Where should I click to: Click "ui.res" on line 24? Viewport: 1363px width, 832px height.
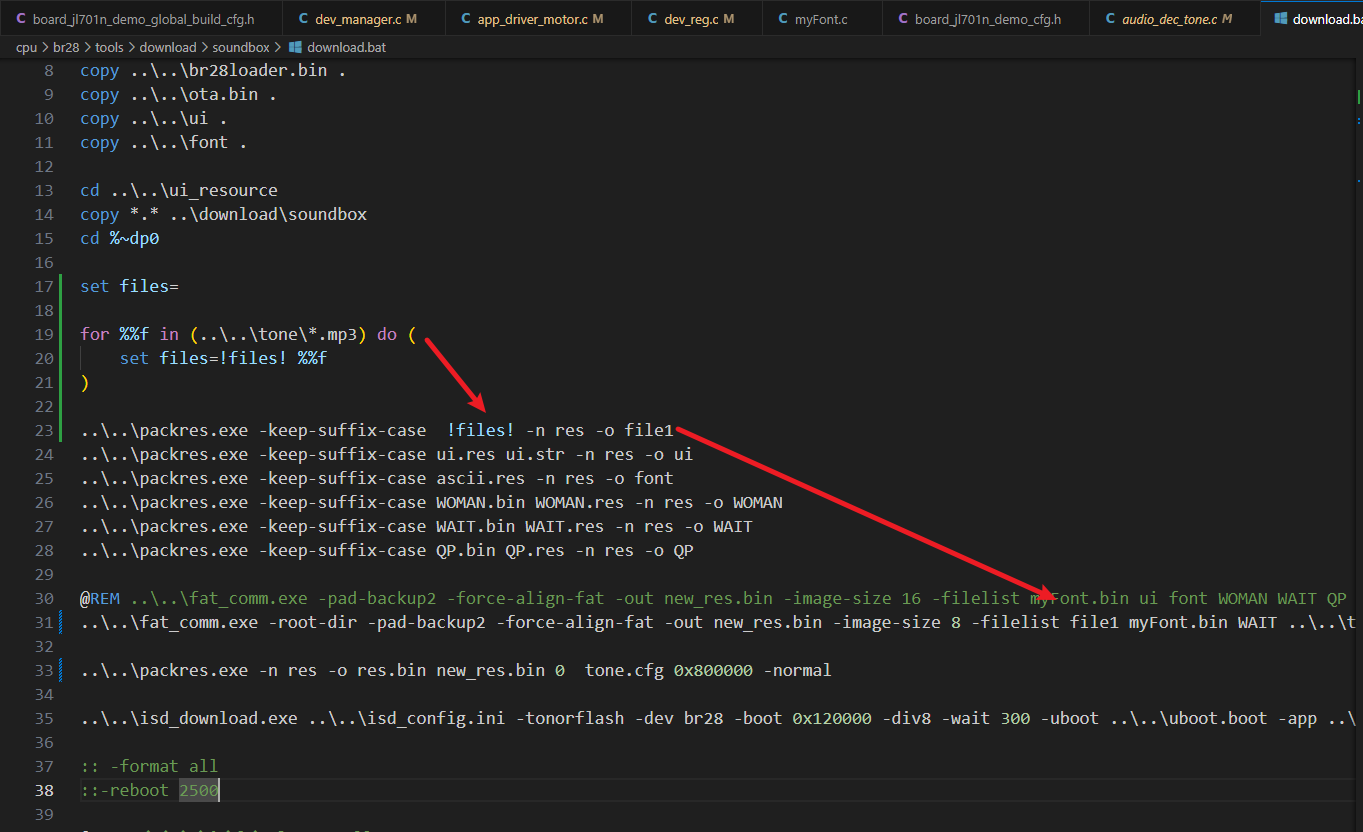tap(465, 454)
